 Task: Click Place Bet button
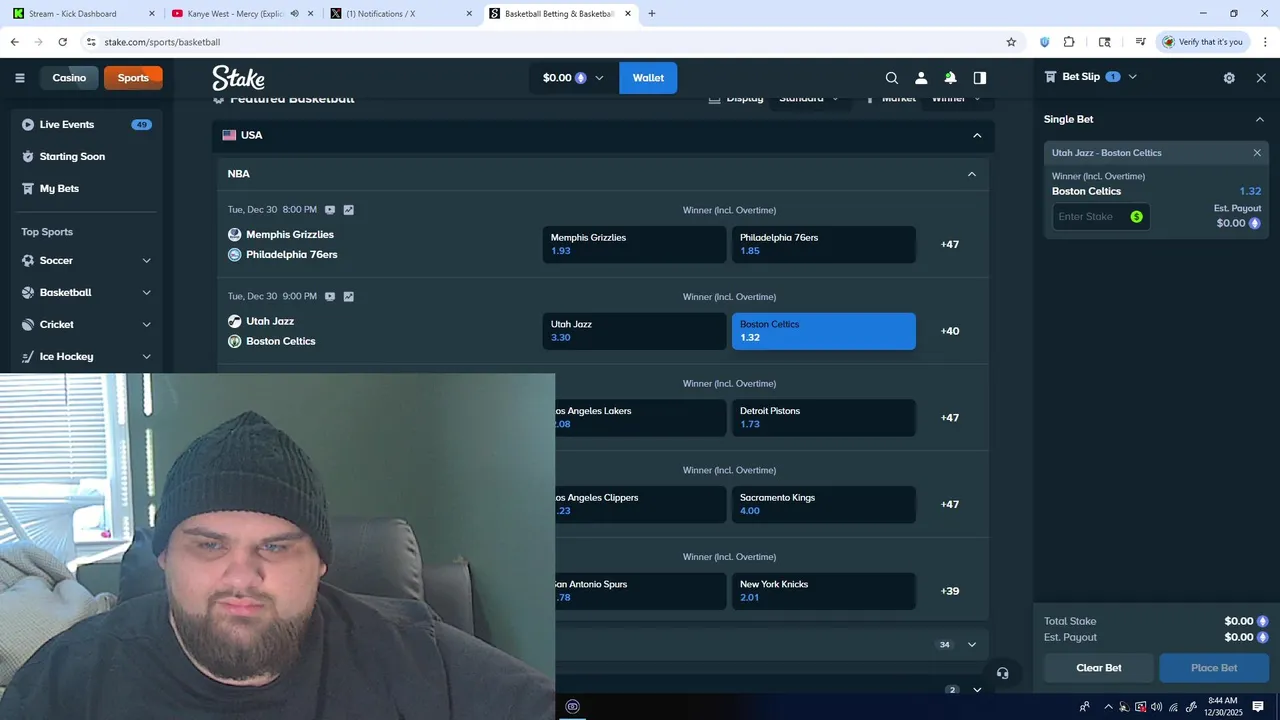tap(1214, 668)
